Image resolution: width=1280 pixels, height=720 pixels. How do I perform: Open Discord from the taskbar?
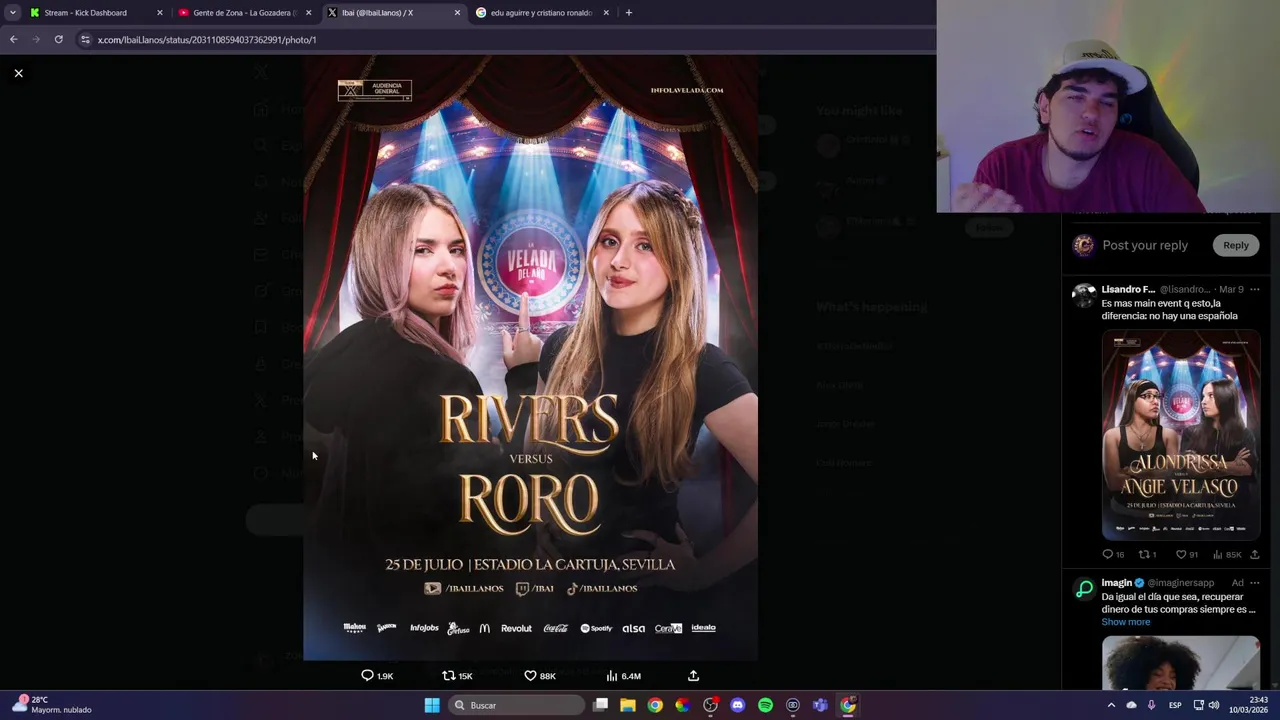coord(738,705)
